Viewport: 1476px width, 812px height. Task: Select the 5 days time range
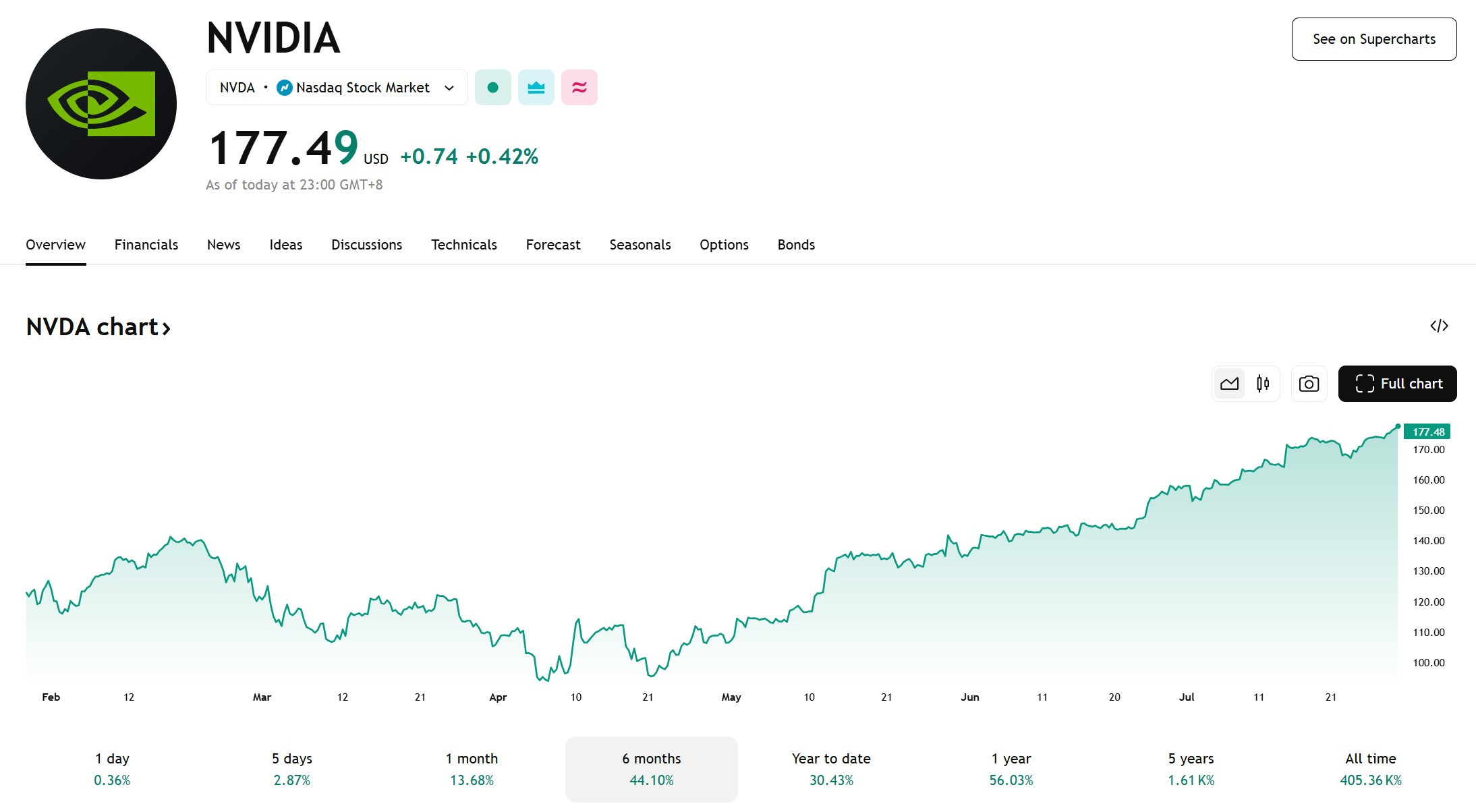292,769
